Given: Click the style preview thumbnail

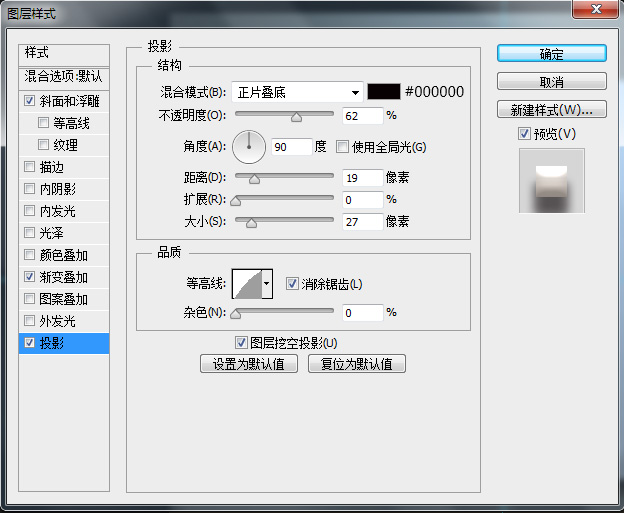Looking at the screenshot, I should point(552,180).
